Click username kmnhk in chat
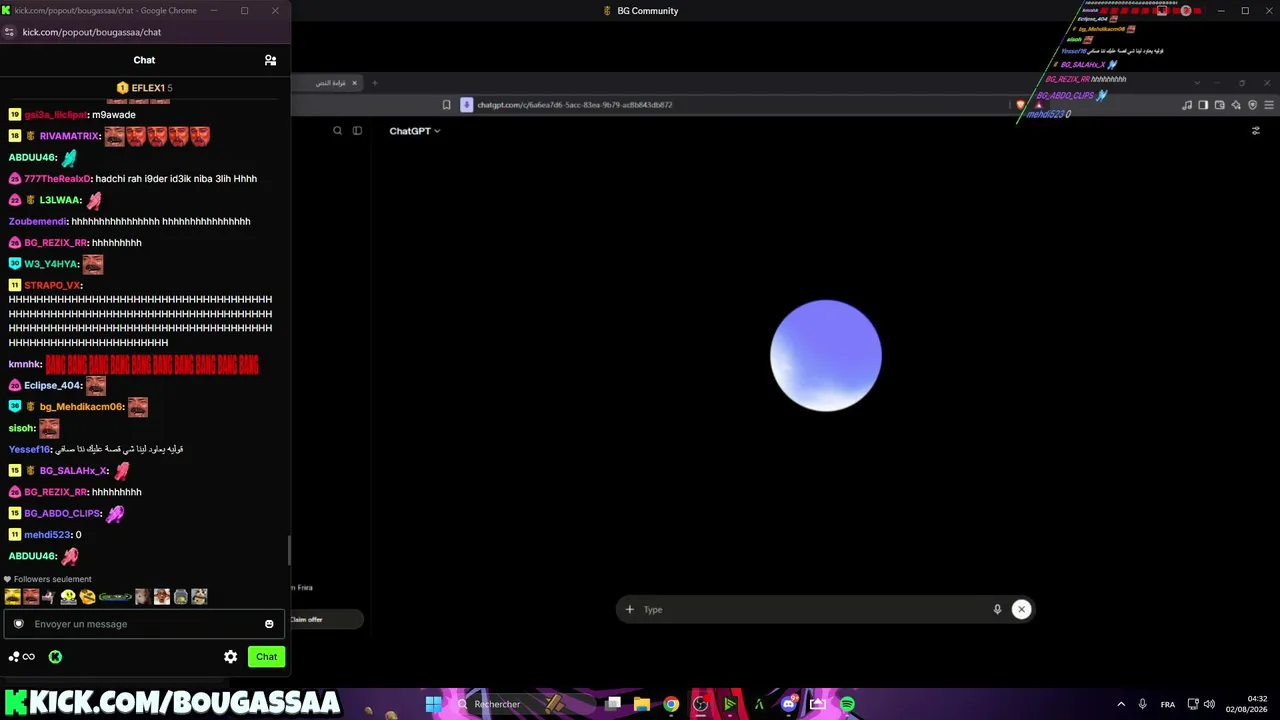Image resolution: width=1280 pixels, height=720 pixels. pos(25,364)
